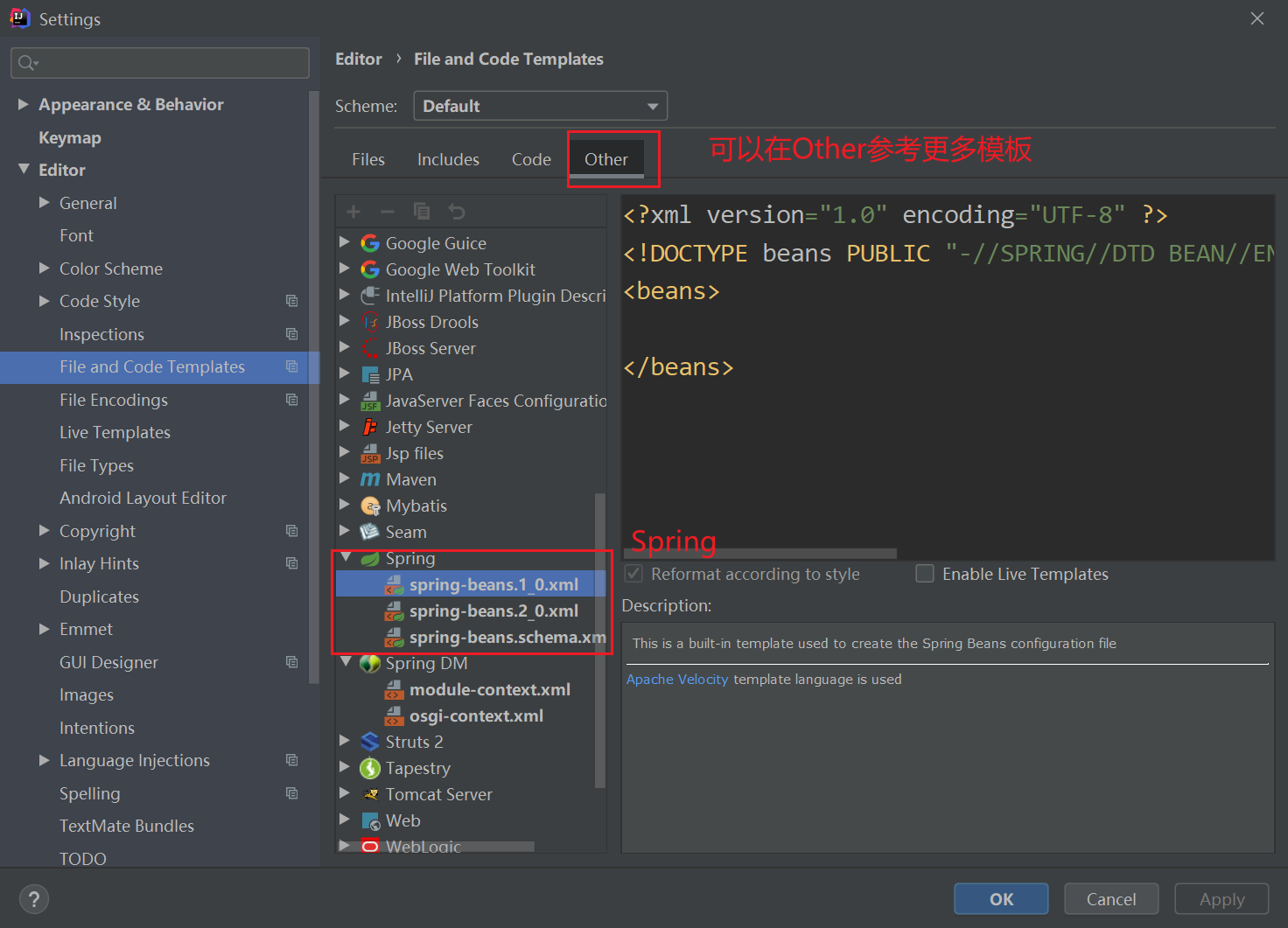
Task: Open the Scheme Default dropdown
Action: [540, 106]
